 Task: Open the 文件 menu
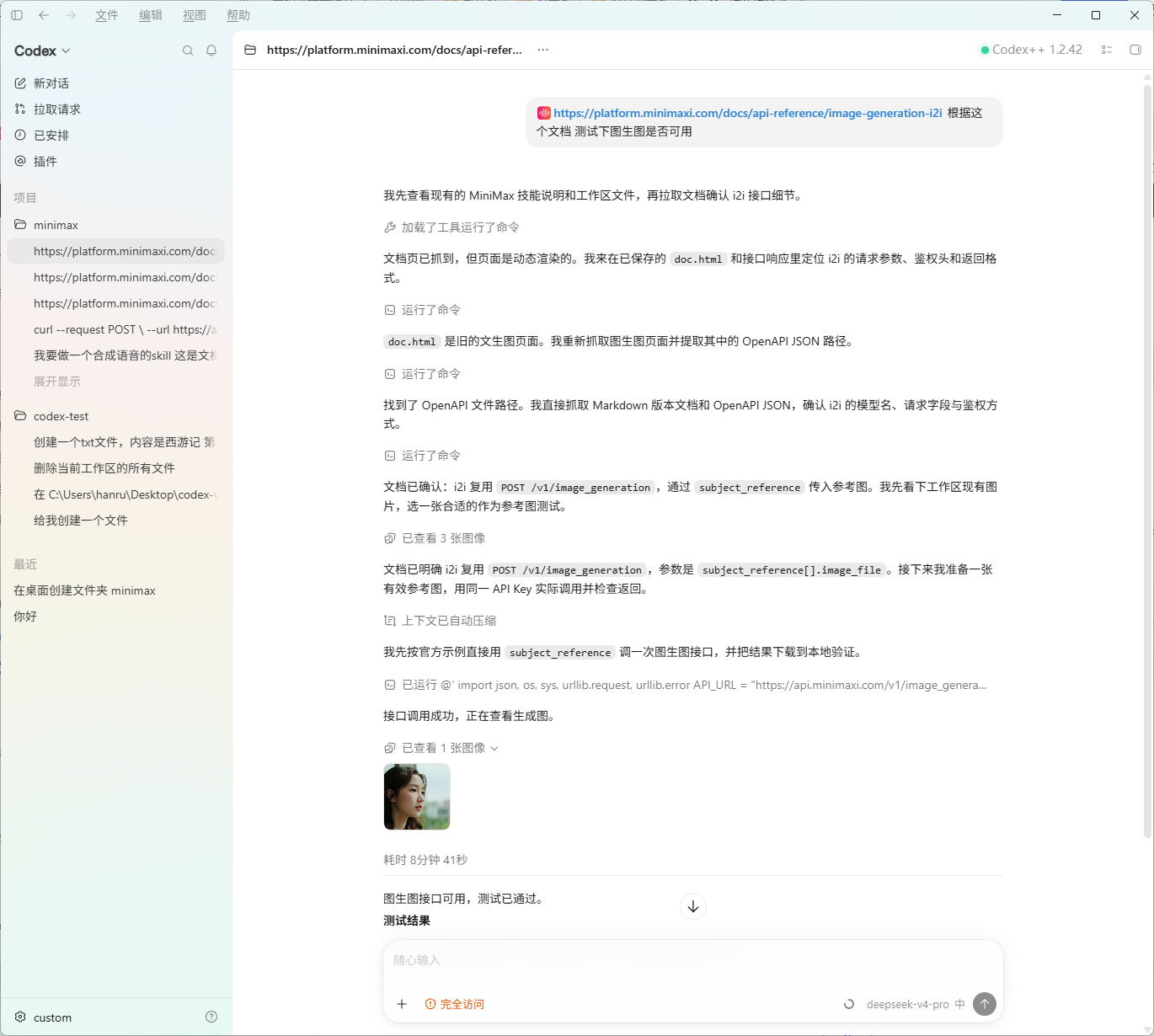107,15
